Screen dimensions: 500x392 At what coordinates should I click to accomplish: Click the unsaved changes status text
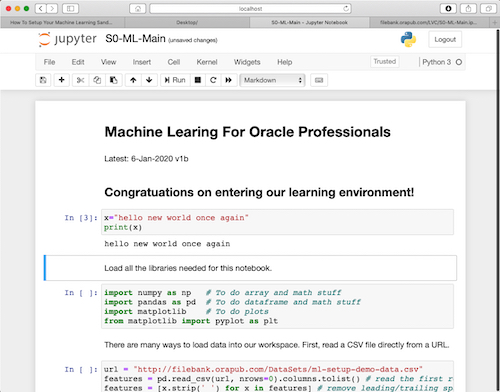click(x=193, y=40)
